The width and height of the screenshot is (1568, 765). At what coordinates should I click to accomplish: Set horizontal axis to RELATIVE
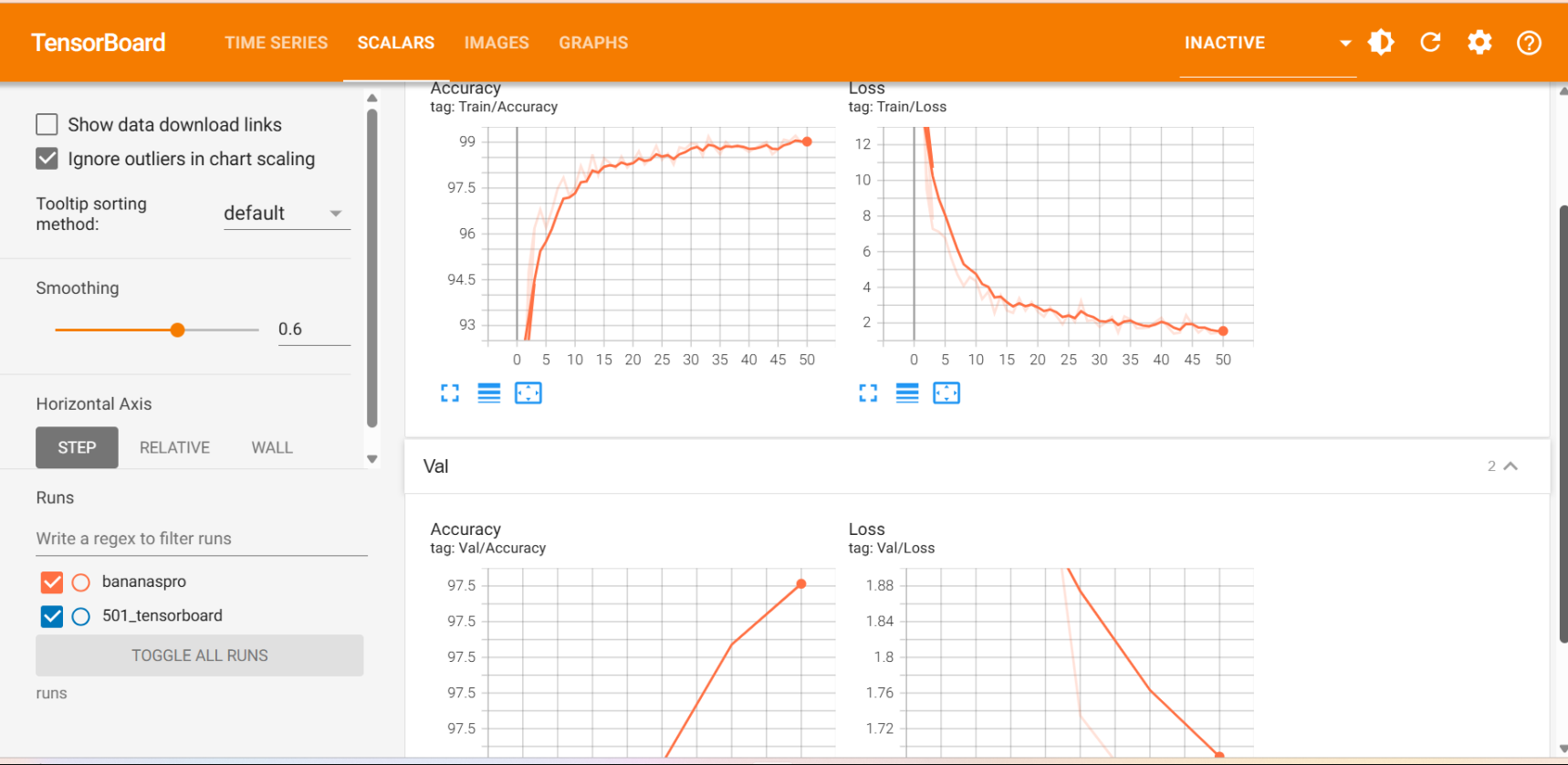pos(174,447)
